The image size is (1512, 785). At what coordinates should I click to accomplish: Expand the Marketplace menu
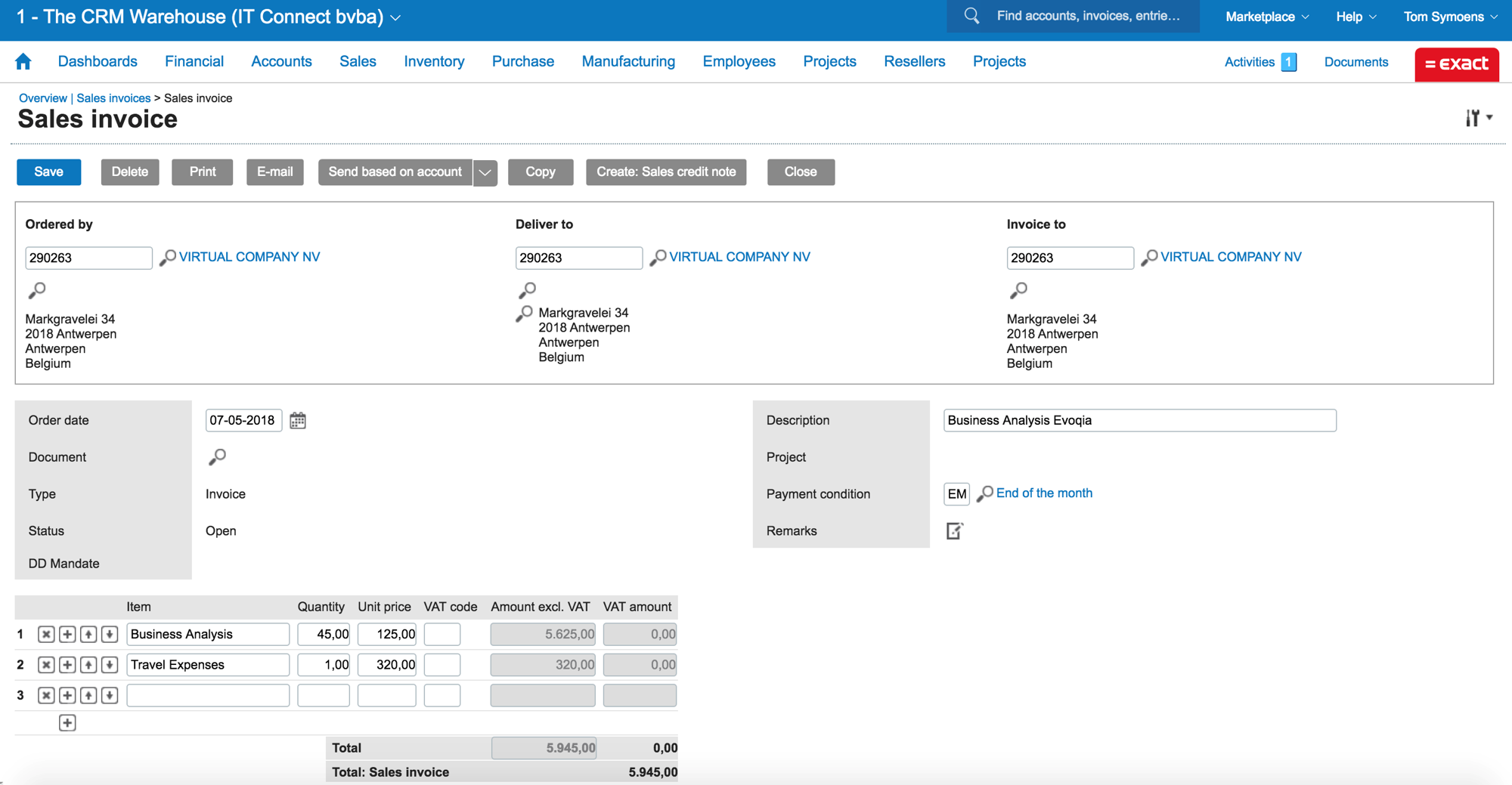pyautogui.click(x=1266, y=17)
